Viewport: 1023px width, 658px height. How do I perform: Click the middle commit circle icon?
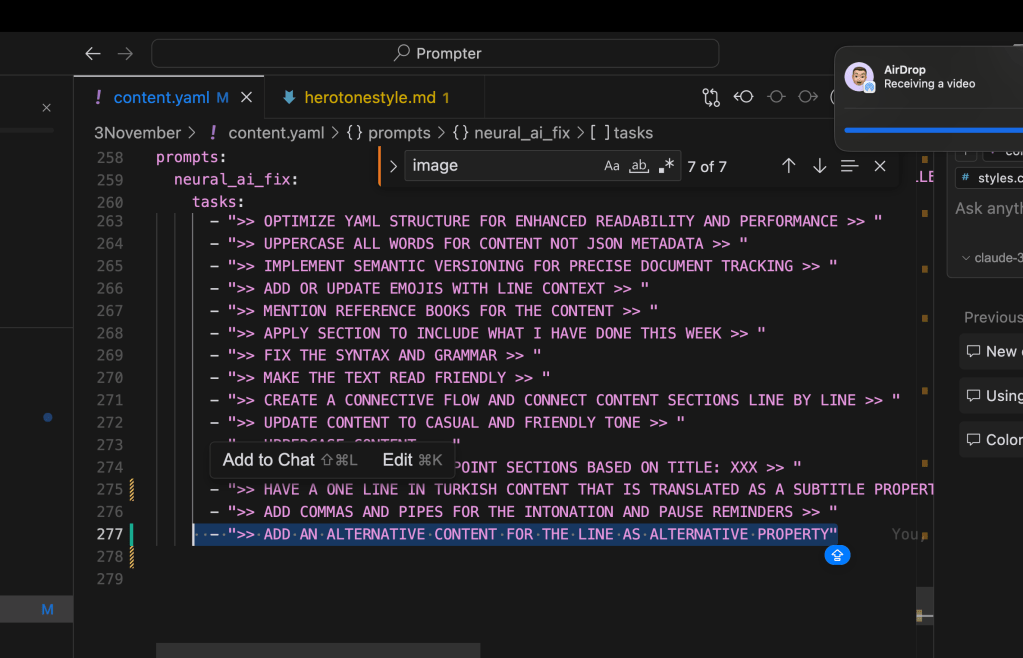click(x=776, y=97)
